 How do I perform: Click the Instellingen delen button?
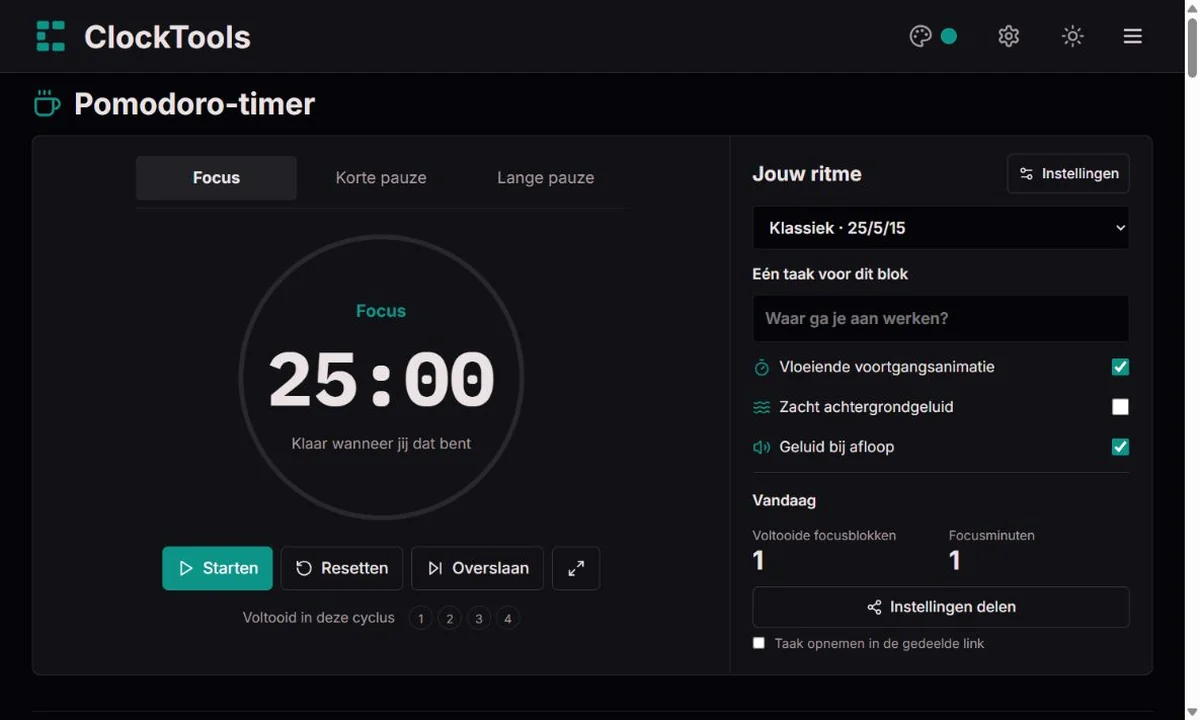pos(941,607)
